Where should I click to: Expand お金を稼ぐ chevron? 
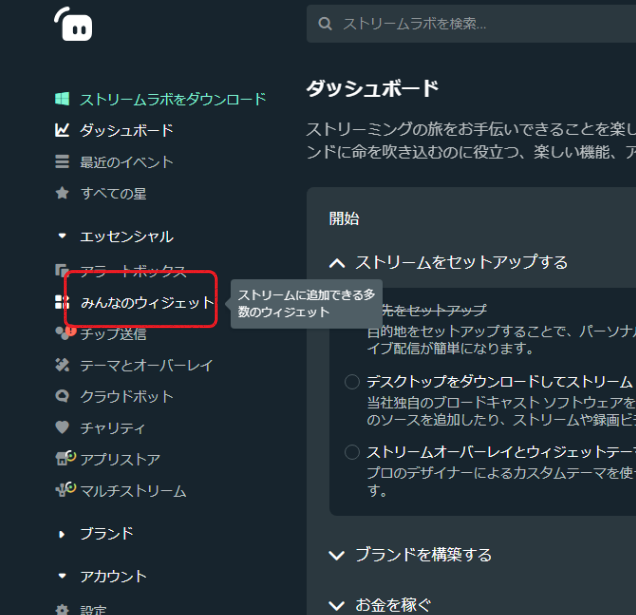[x=337, y=606]
